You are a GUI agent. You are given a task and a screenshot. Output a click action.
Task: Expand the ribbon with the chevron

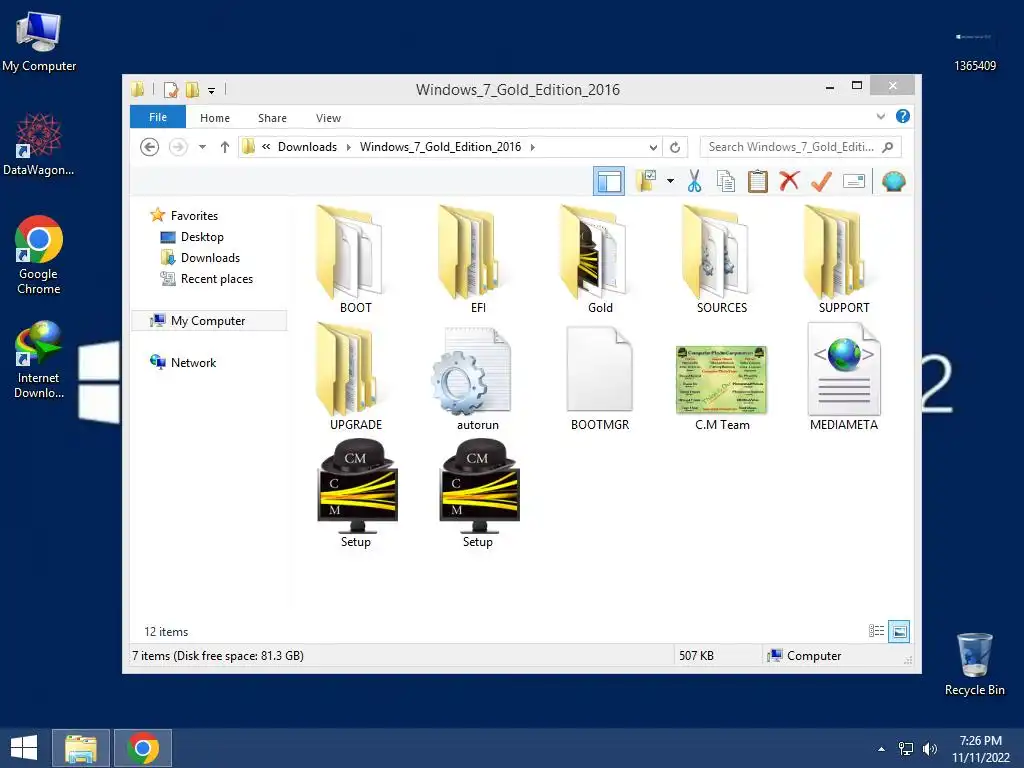(x=880, y=116)
